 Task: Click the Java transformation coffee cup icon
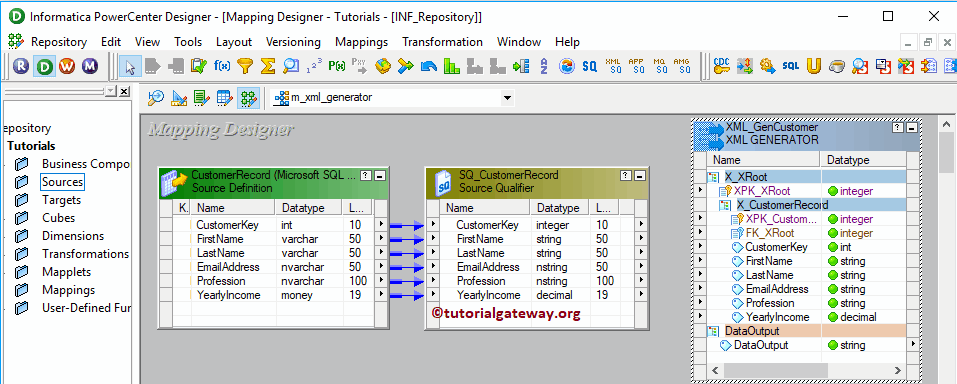pyautogui.click(x=836, y=66)
